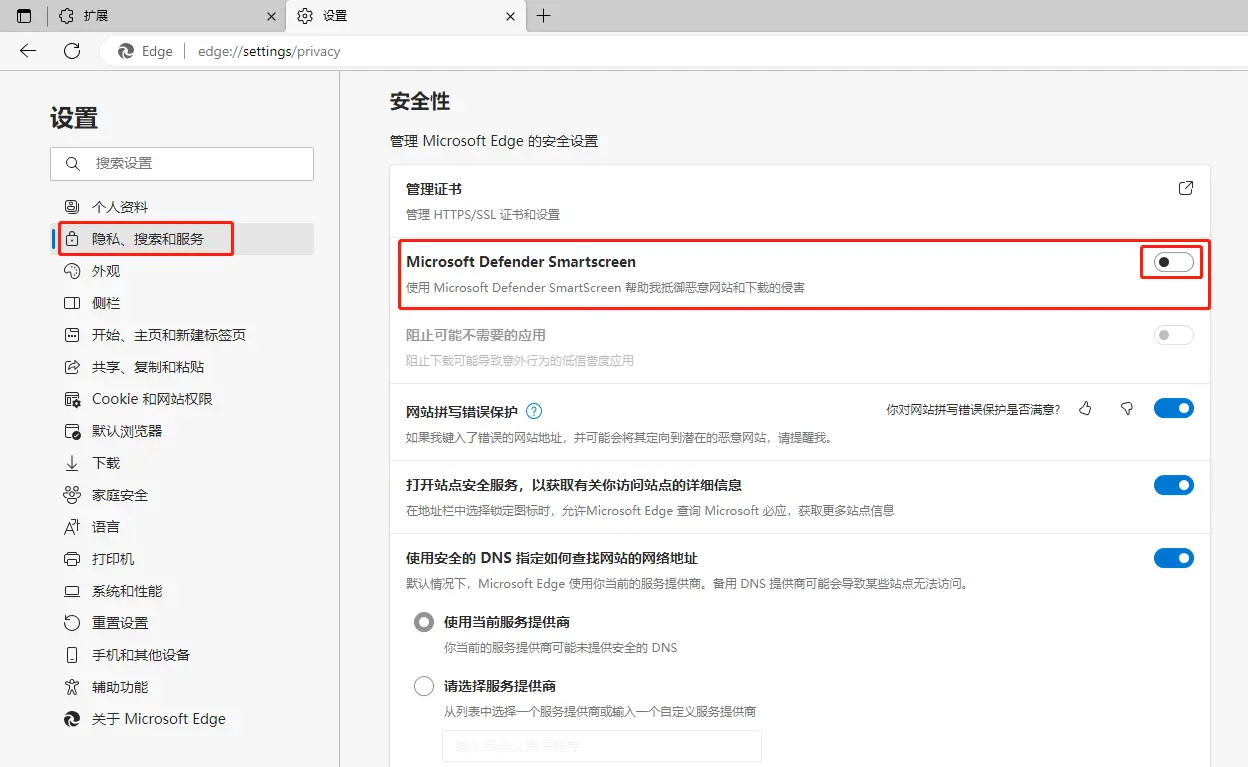Image resolution: width=1248 pixels, height=767 pixels.
Task: Focus the 搜索设置 search box
Action: pos(182,163)
